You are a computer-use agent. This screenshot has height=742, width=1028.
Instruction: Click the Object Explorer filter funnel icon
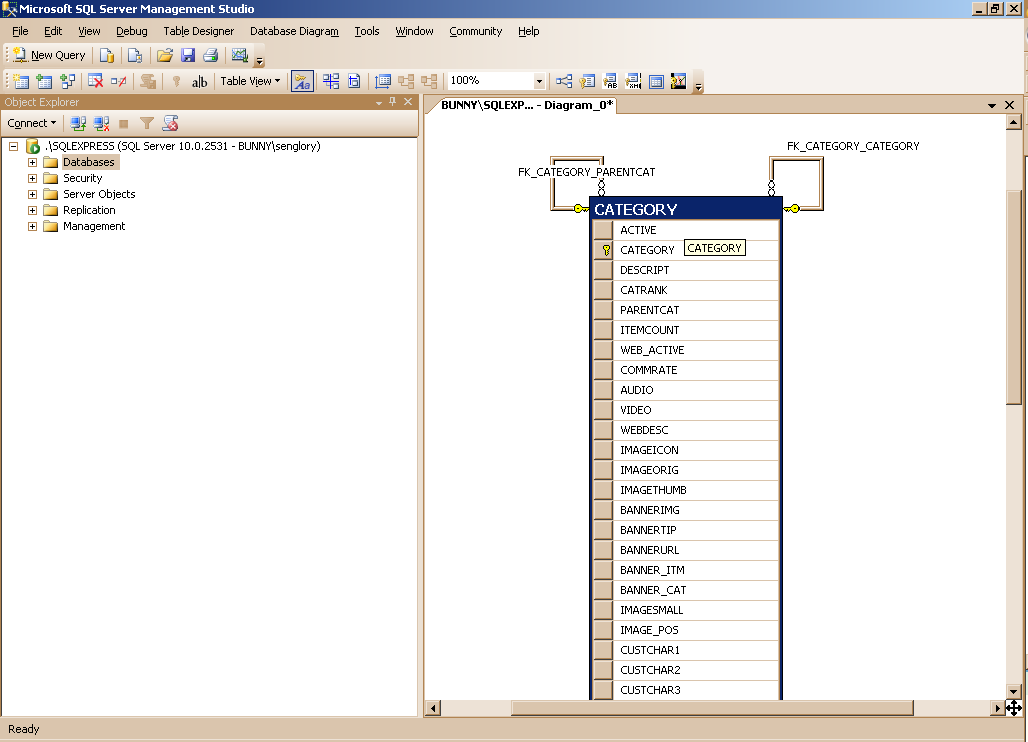pyautogui.click(x=147, y=123)
